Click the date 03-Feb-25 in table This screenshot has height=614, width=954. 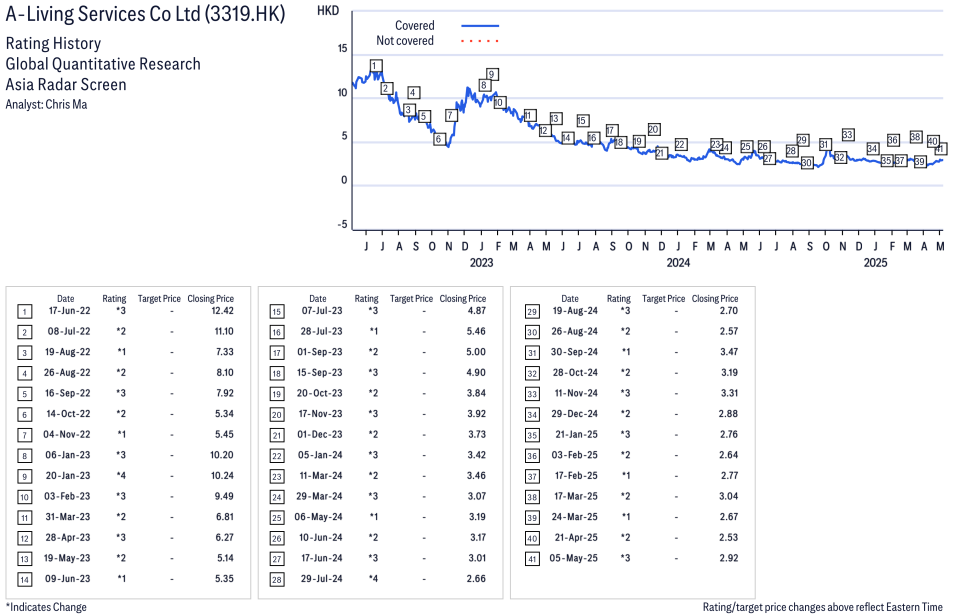pyautogui.click(x=574, y=455)
